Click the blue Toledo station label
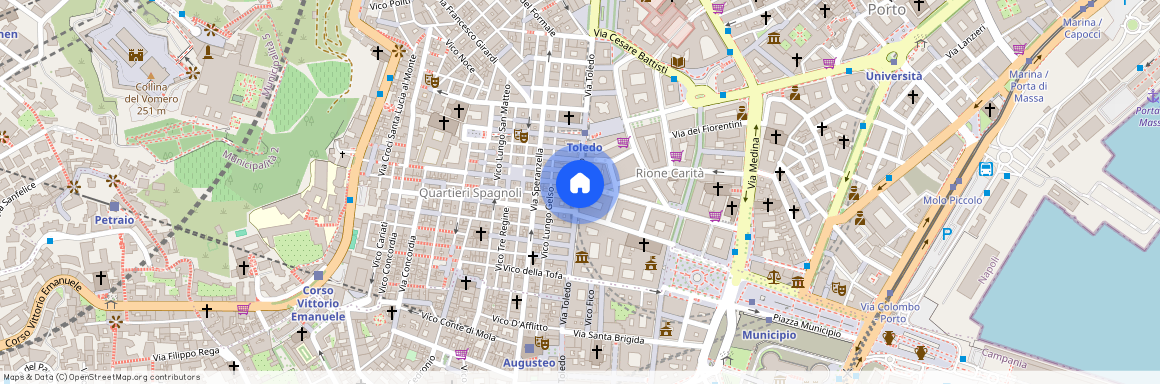The image size is (1160, 384). pos(584,147)
